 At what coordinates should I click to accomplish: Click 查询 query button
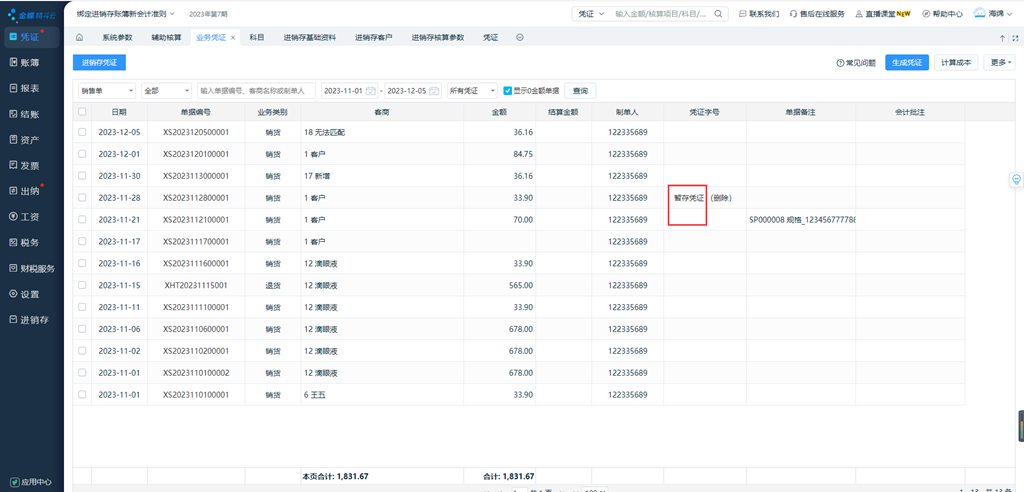[580, 91]
